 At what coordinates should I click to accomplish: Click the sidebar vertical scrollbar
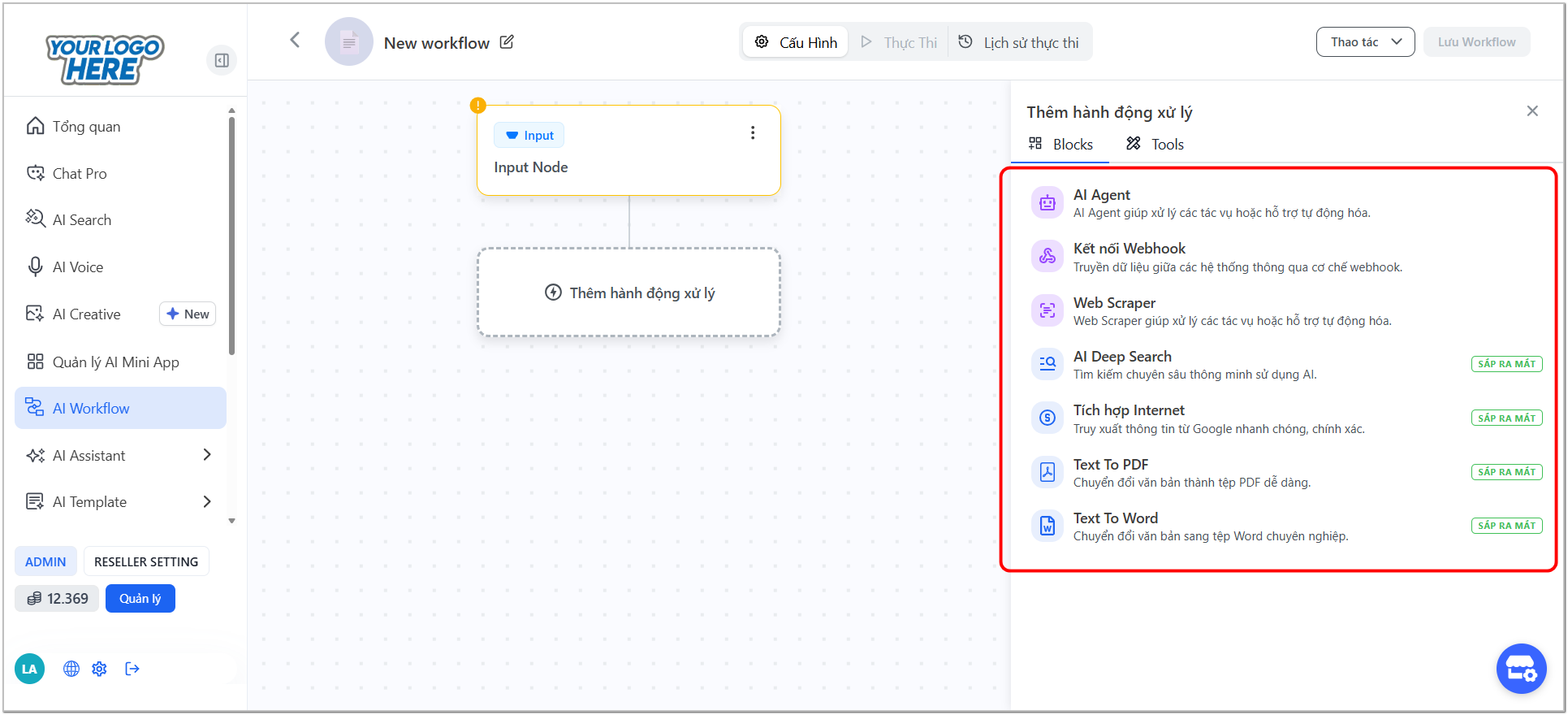pos(231,236)
